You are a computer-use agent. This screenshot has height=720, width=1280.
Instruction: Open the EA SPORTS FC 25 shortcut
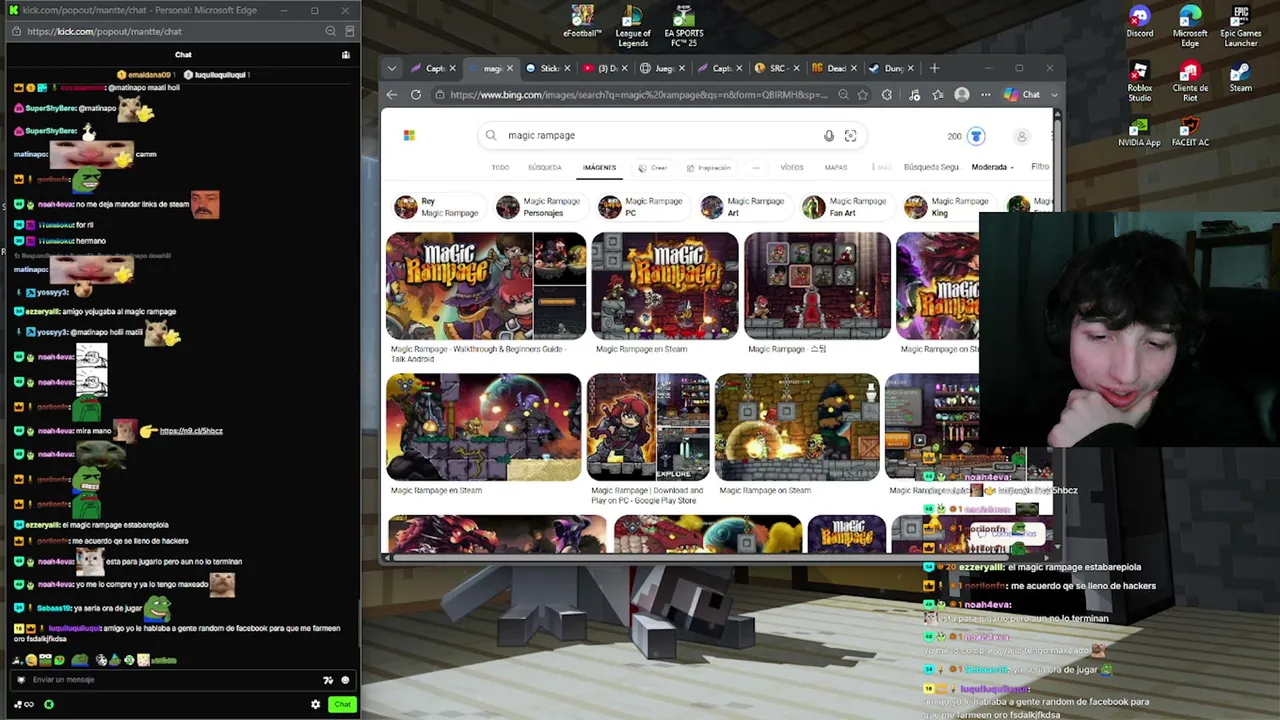click(683, 26)
